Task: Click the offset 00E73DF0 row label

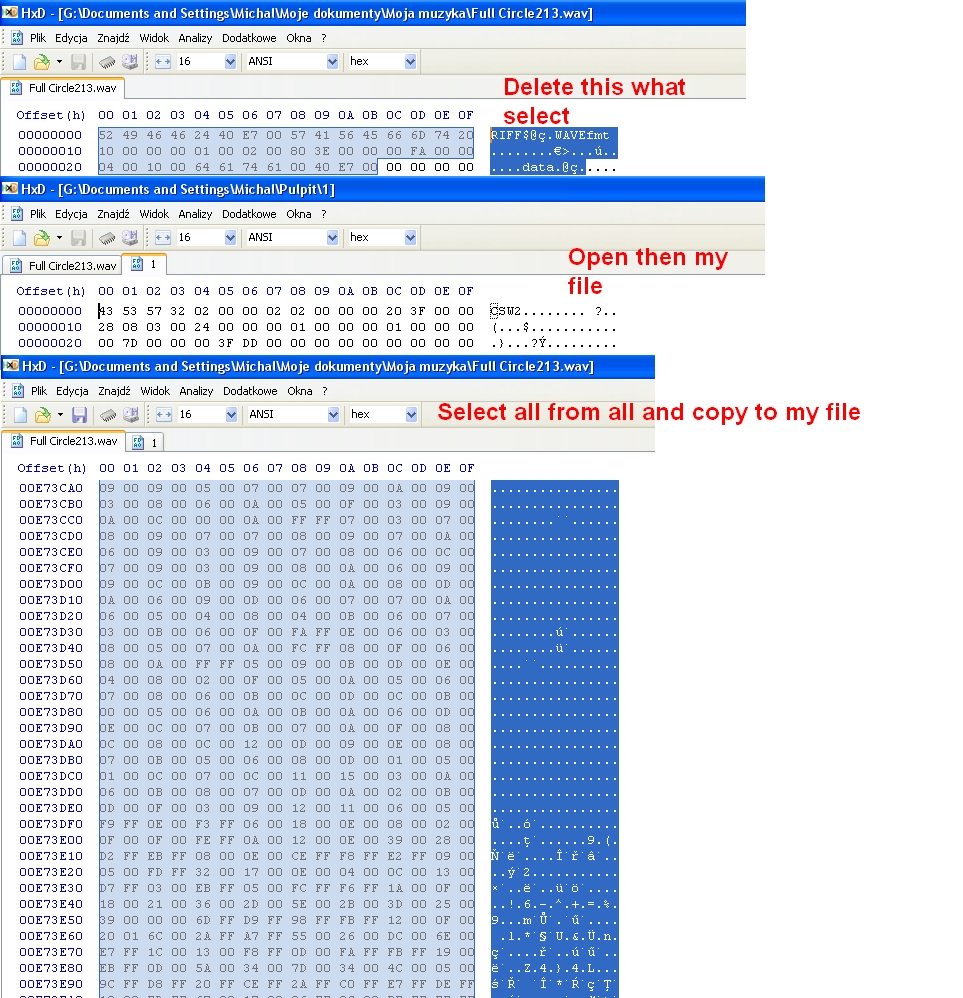Action: click(x=50, y=824)
